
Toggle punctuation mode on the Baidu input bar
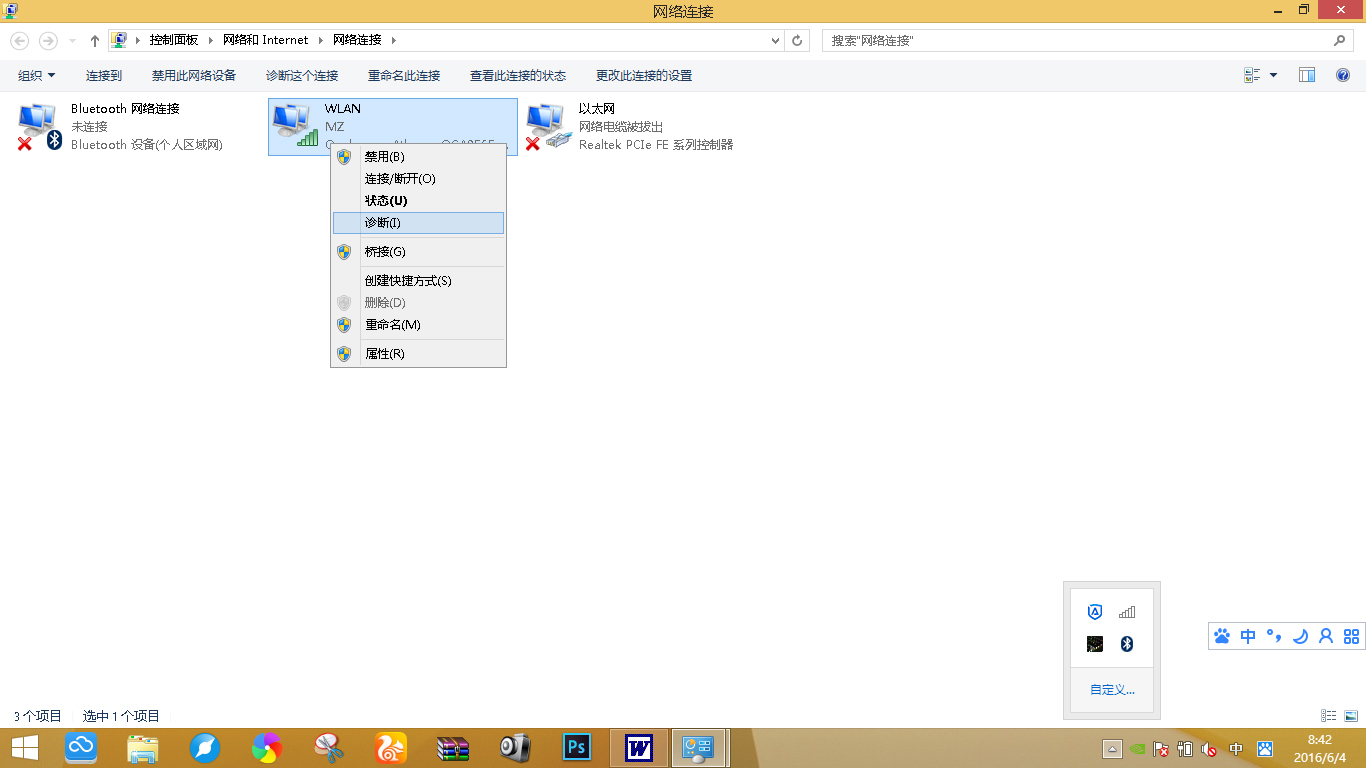pyautogui.click(x=1273, y=636)
